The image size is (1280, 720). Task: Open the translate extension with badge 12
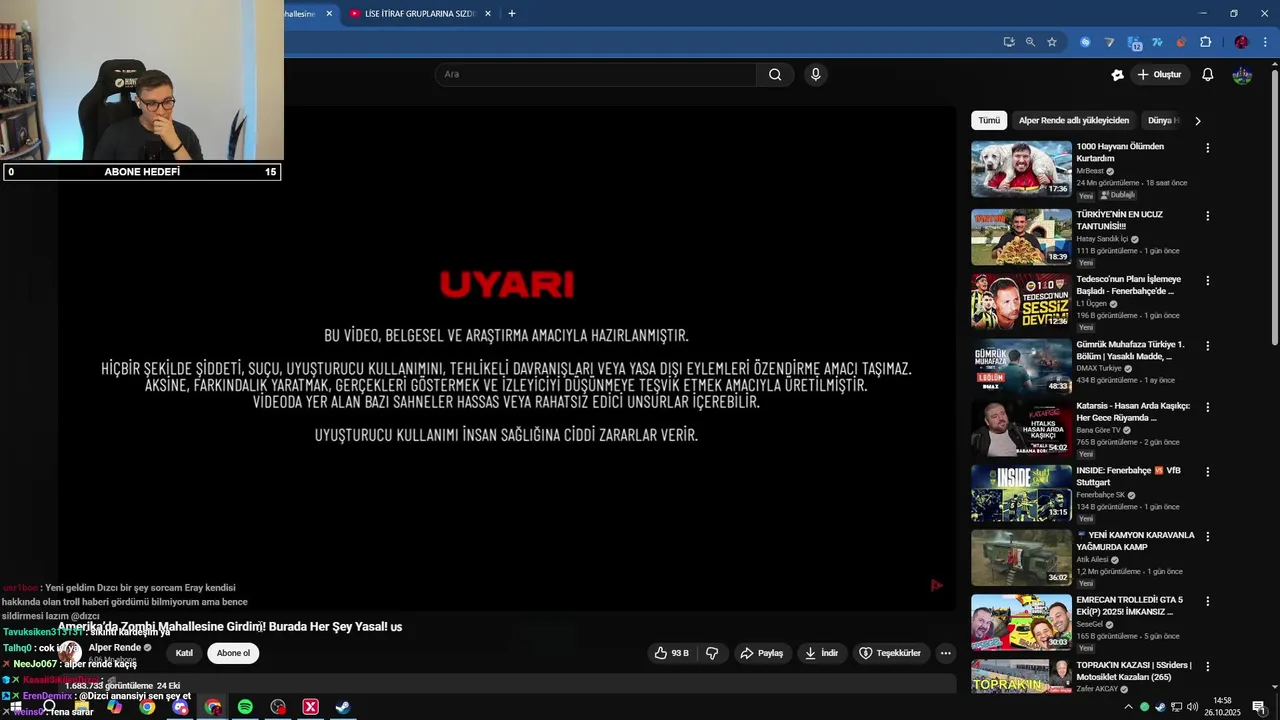pos(1134,42)
